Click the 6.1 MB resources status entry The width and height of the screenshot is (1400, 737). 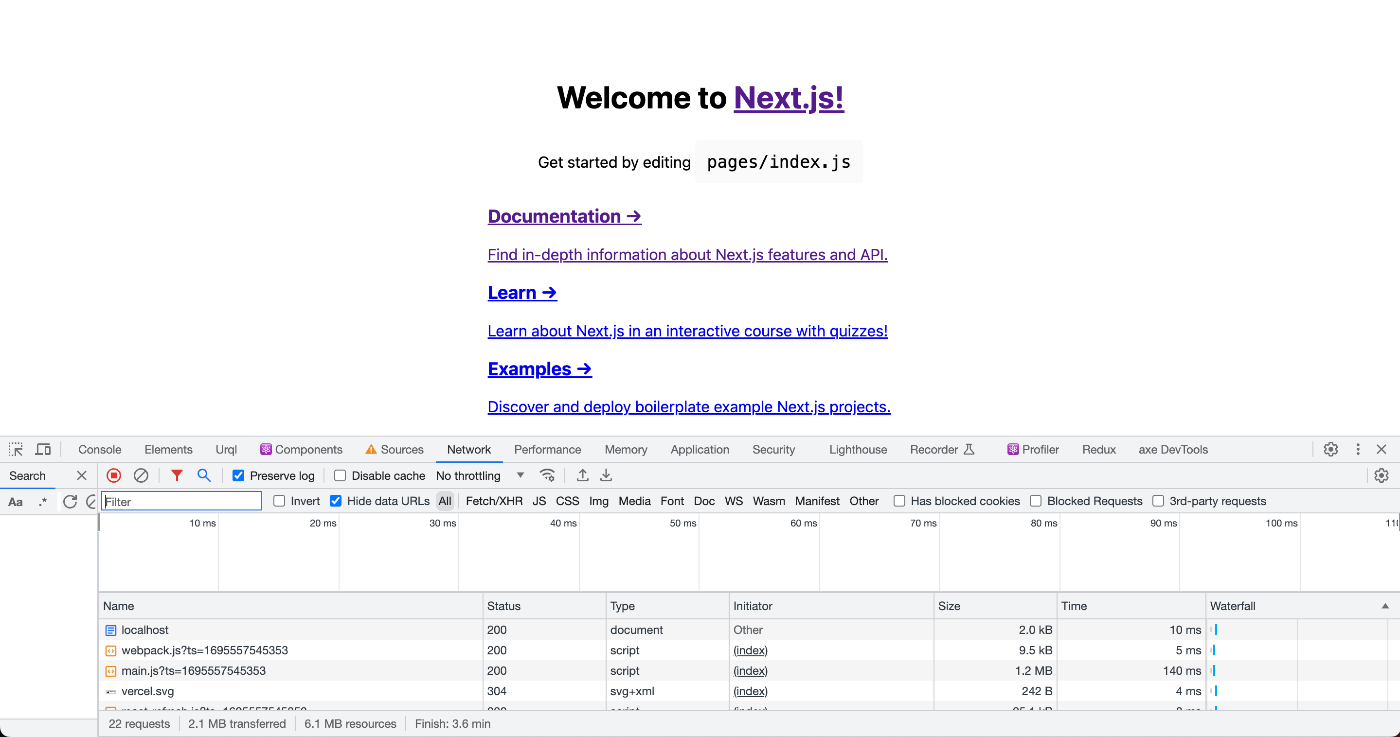coord(350,724)
